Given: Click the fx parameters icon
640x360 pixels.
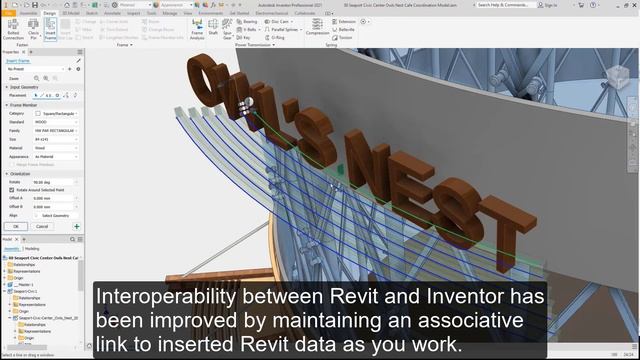Looking at the screenshot, I should [213, 5].
